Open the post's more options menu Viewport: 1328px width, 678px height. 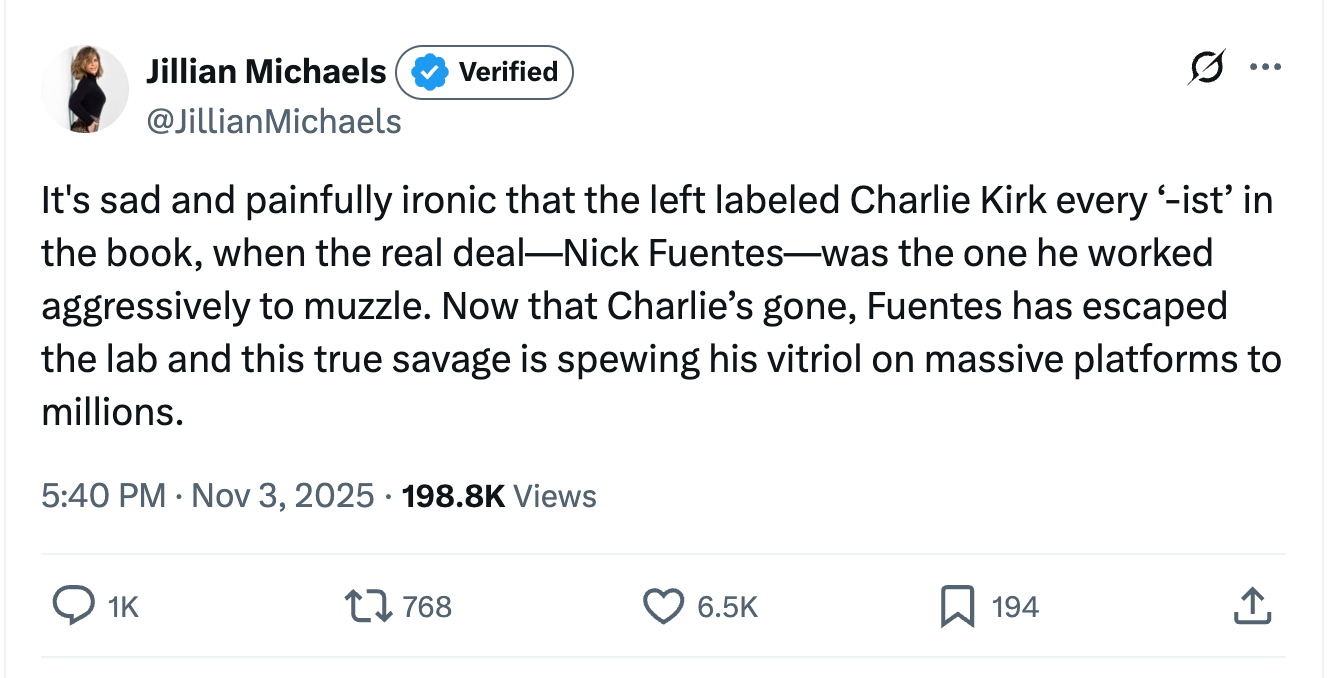click(x=1266, y=67)
